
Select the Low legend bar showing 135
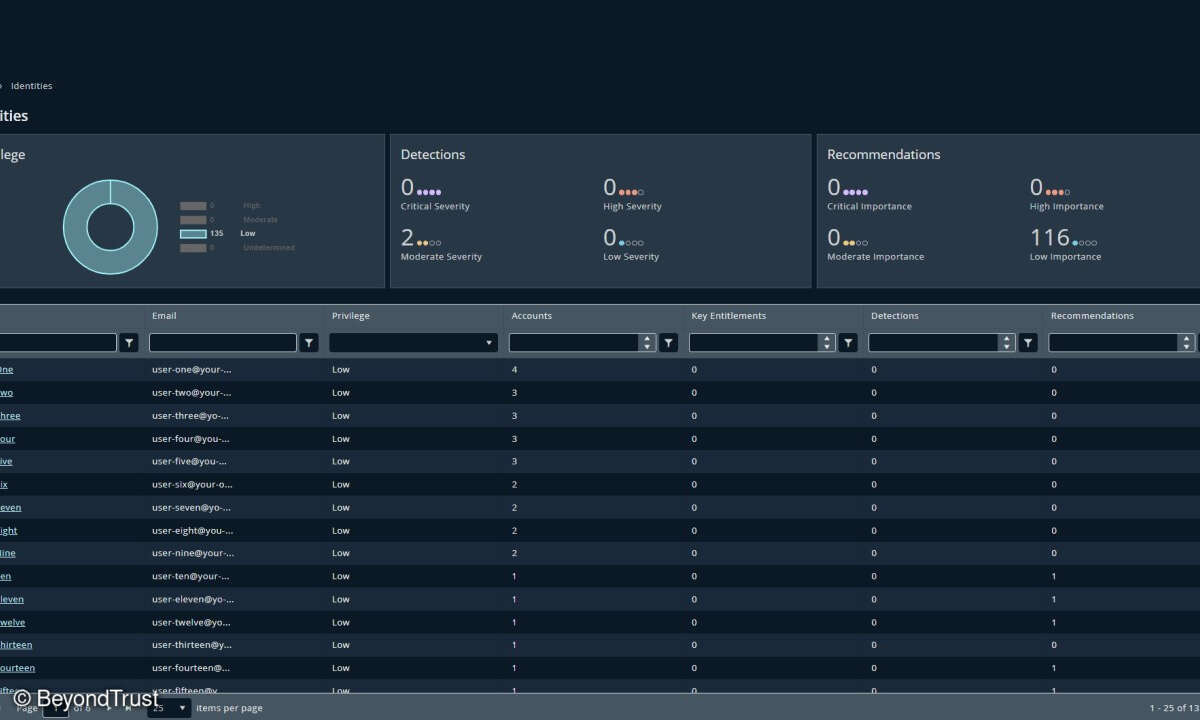pyautogui.click(x=193, y=233)
